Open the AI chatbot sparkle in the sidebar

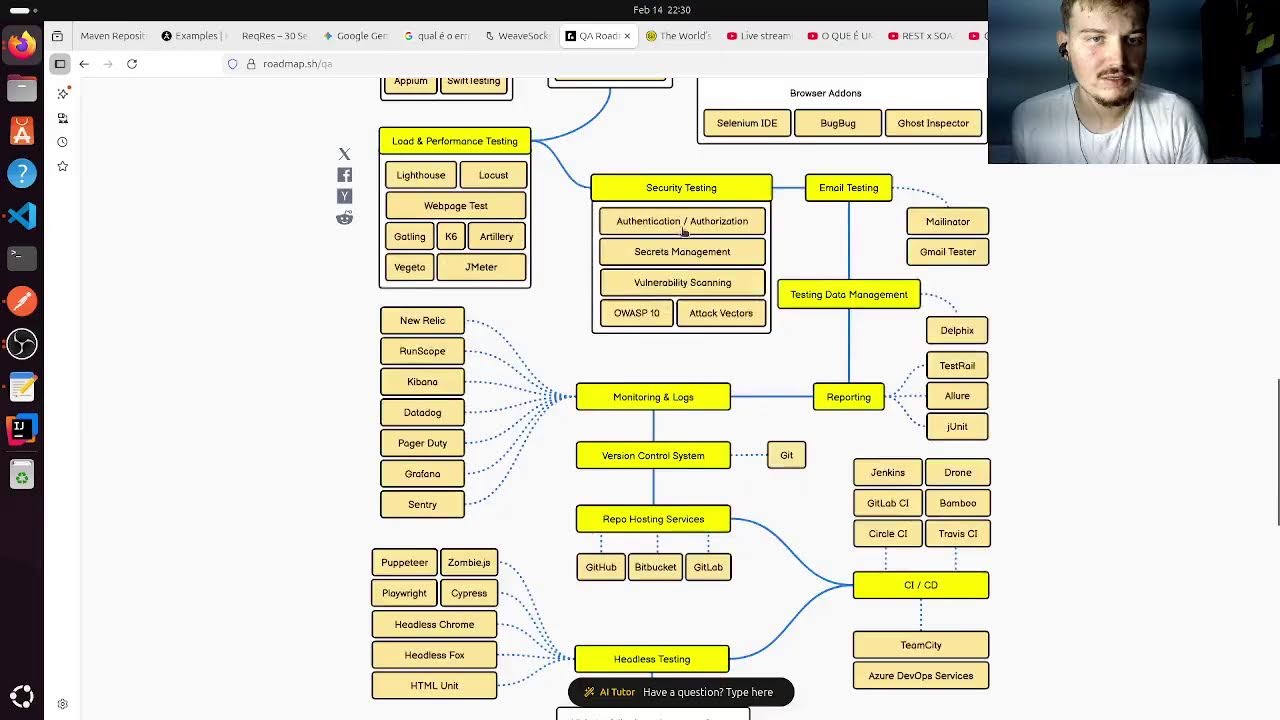(x=62, y=93)
